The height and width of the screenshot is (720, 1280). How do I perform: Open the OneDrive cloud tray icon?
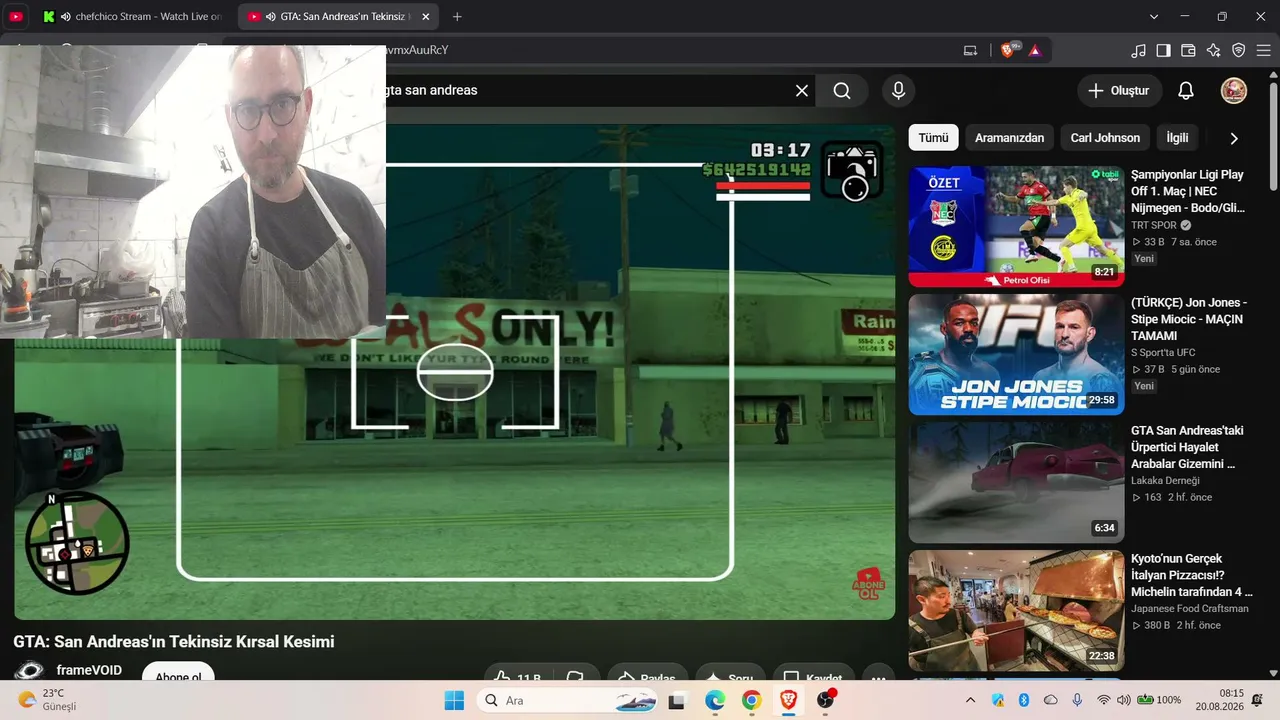(x=1050, y=700)
